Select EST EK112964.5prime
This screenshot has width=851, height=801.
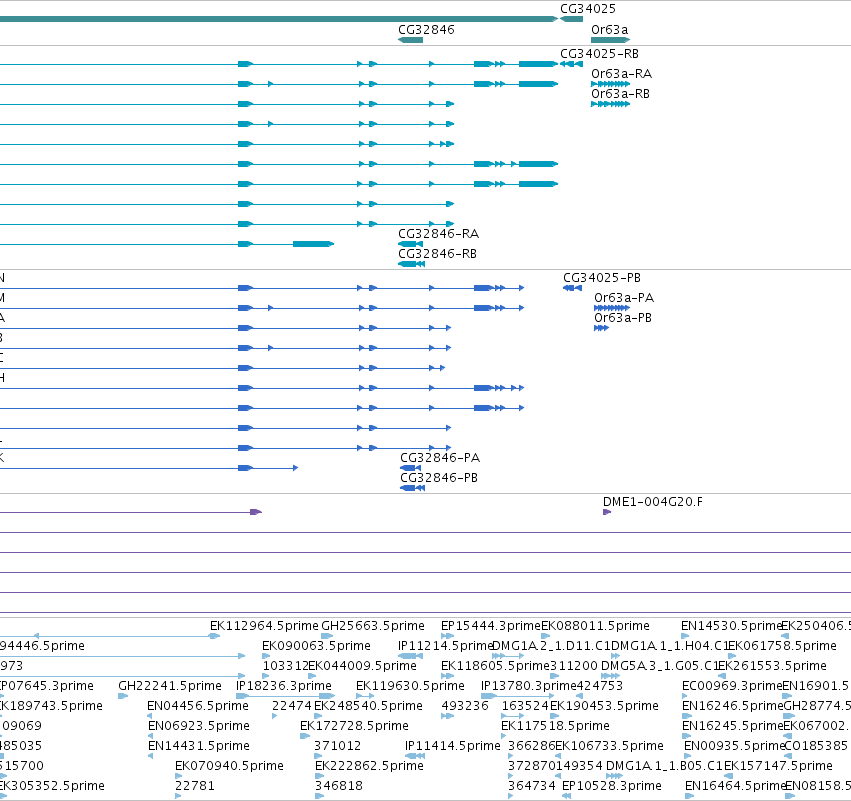click(264, 626)
